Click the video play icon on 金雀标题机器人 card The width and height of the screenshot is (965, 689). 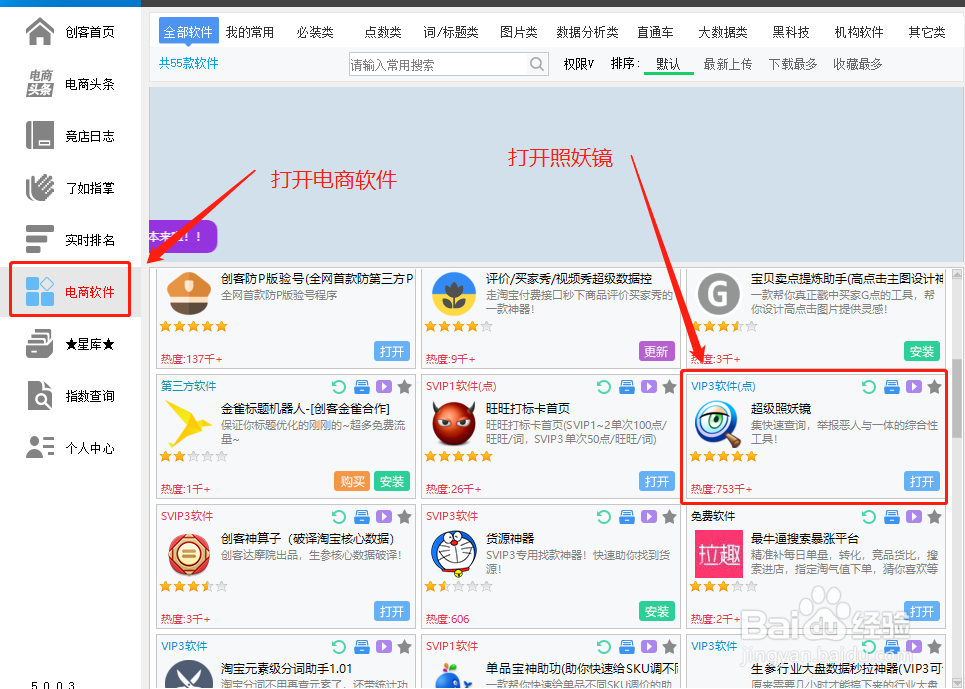[x=384, y=386]
